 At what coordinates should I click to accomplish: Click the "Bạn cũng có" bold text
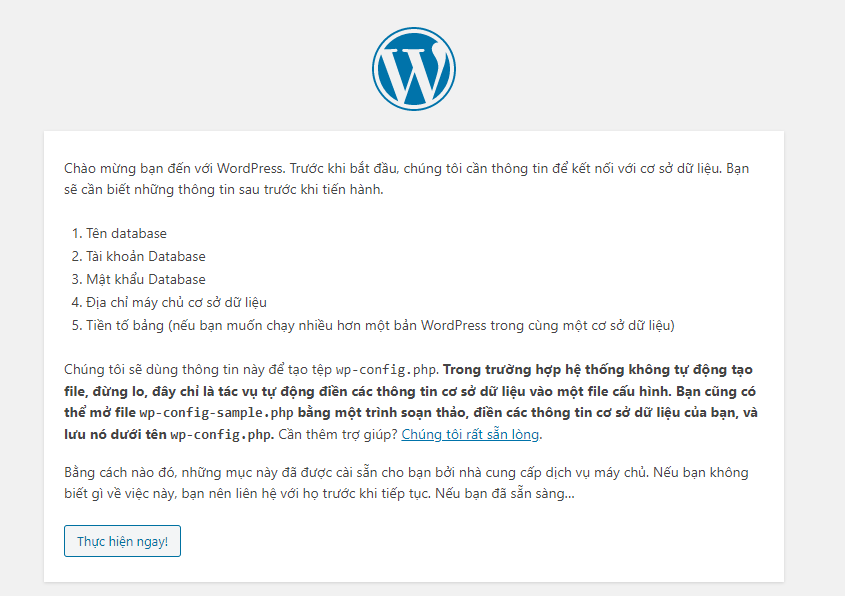(716, 391)
